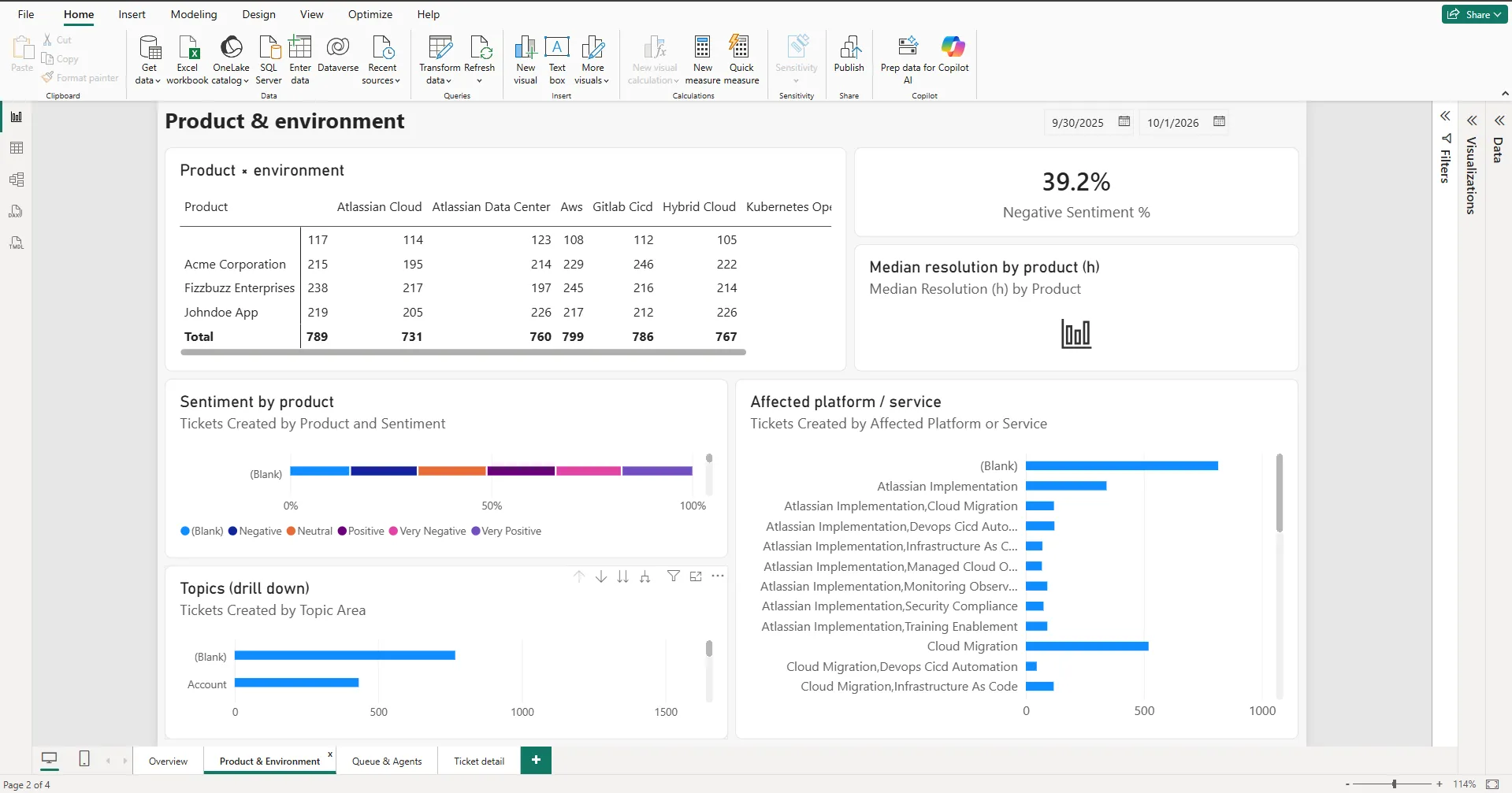Click drill up arrow on Topics visual
This screenshot has width=1512, height=793.
tap(579, 576)
